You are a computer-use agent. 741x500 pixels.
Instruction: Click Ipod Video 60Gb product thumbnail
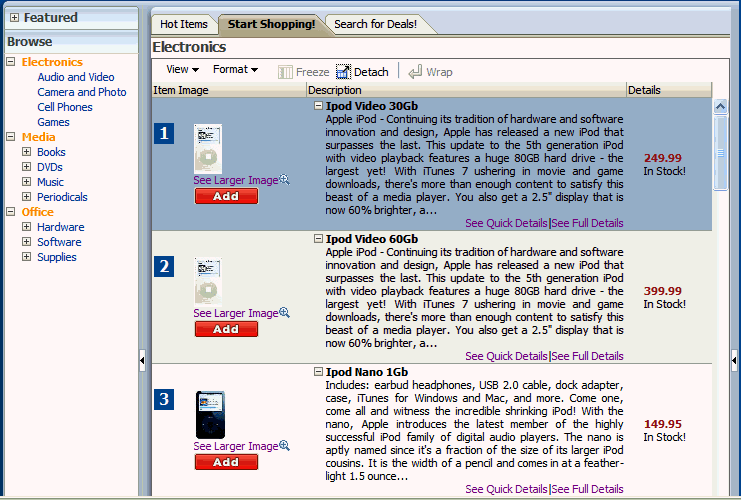coord(208,282)
